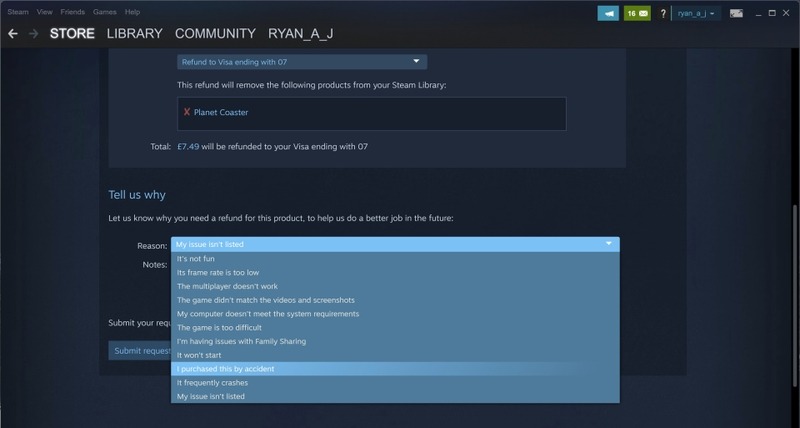Open the View menu
Viewport: 800px width, 428px height.
44,12
